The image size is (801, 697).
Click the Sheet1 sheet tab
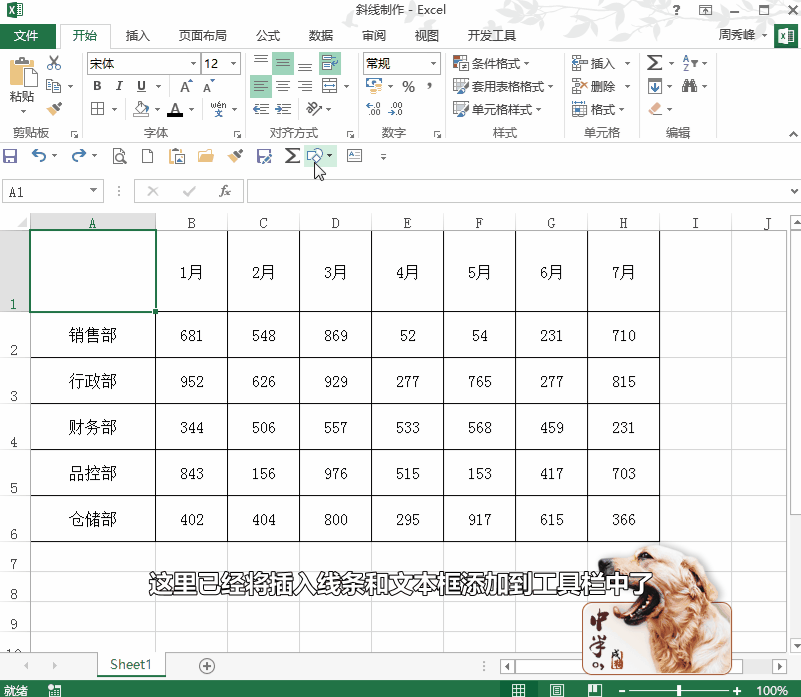131,664
